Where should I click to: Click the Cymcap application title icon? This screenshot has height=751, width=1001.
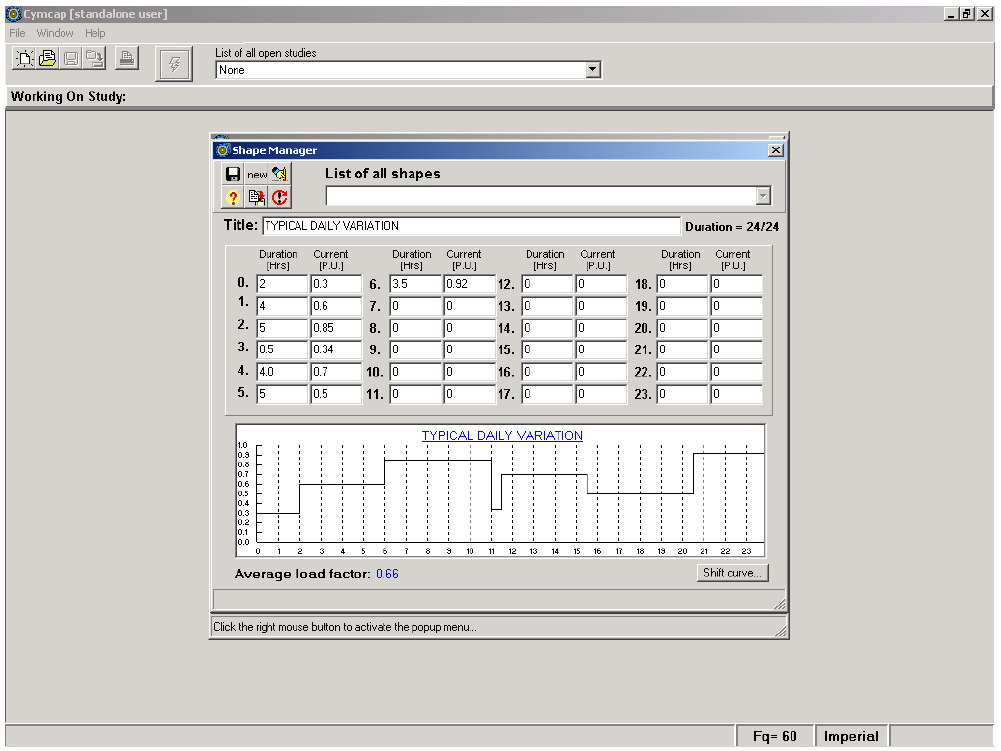(13, 14)
